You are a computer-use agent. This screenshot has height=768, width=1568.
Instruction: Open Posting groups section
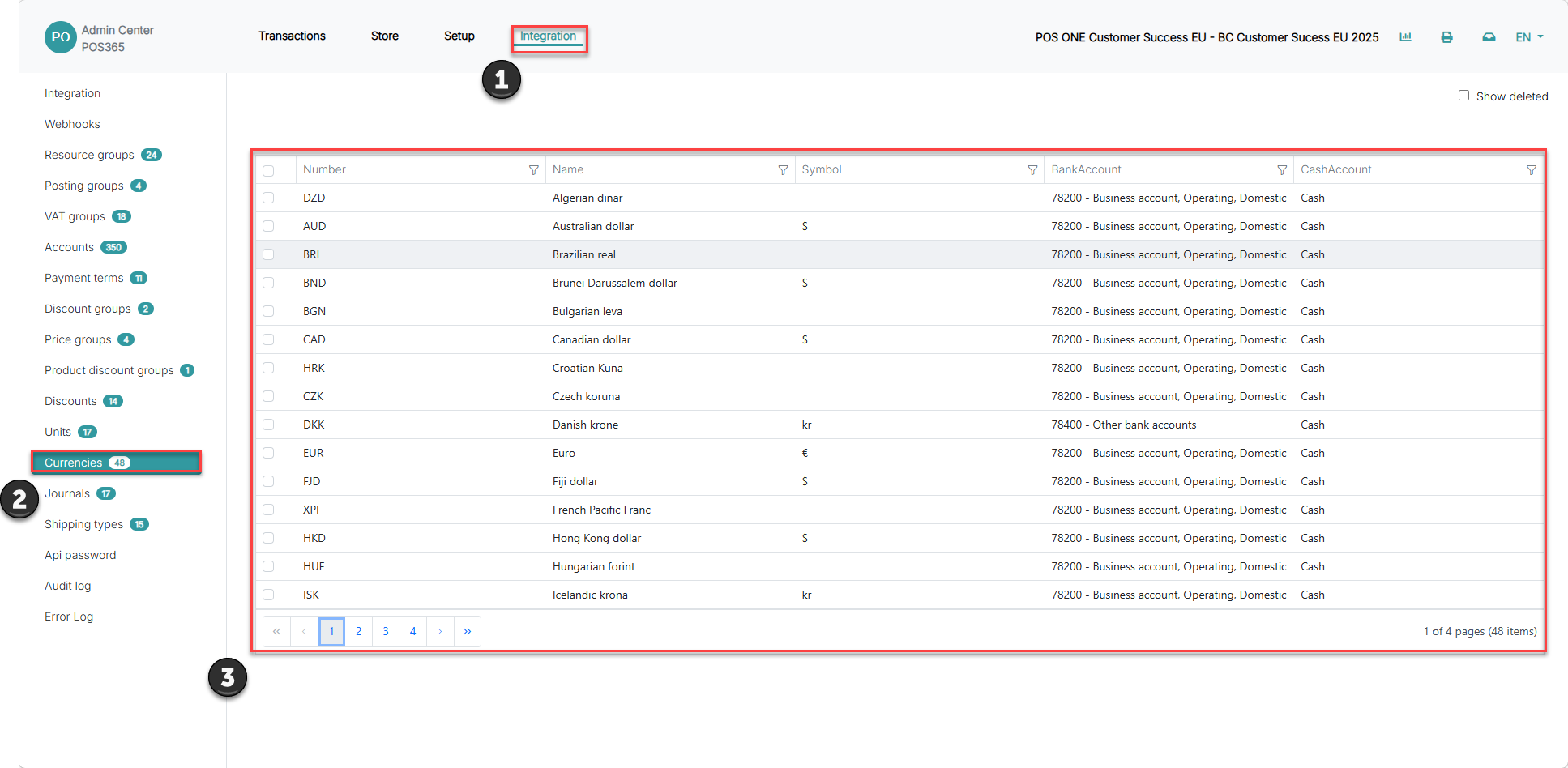(96, 186)
